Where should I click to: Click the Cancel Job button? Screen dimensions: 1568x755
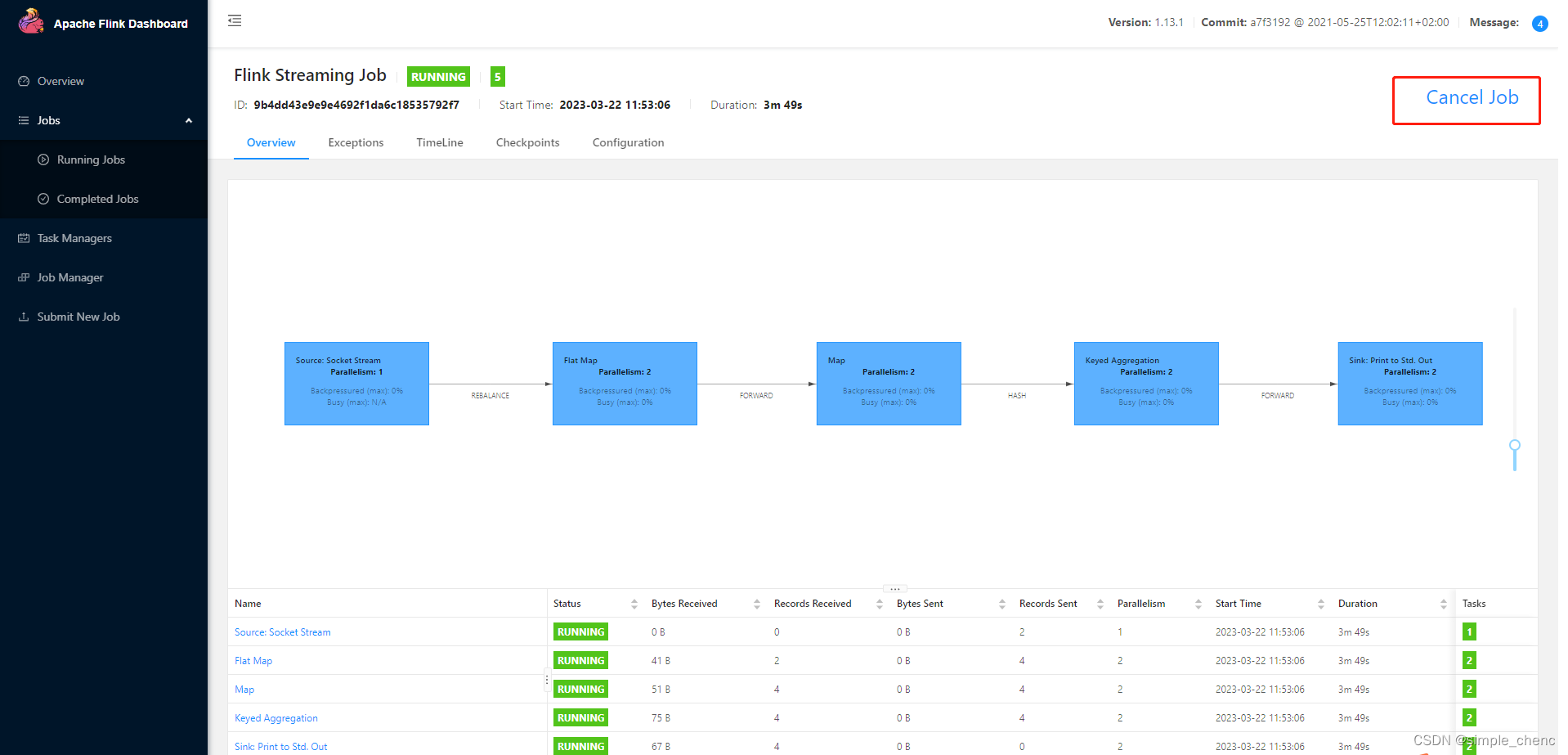pos(1472,97)
